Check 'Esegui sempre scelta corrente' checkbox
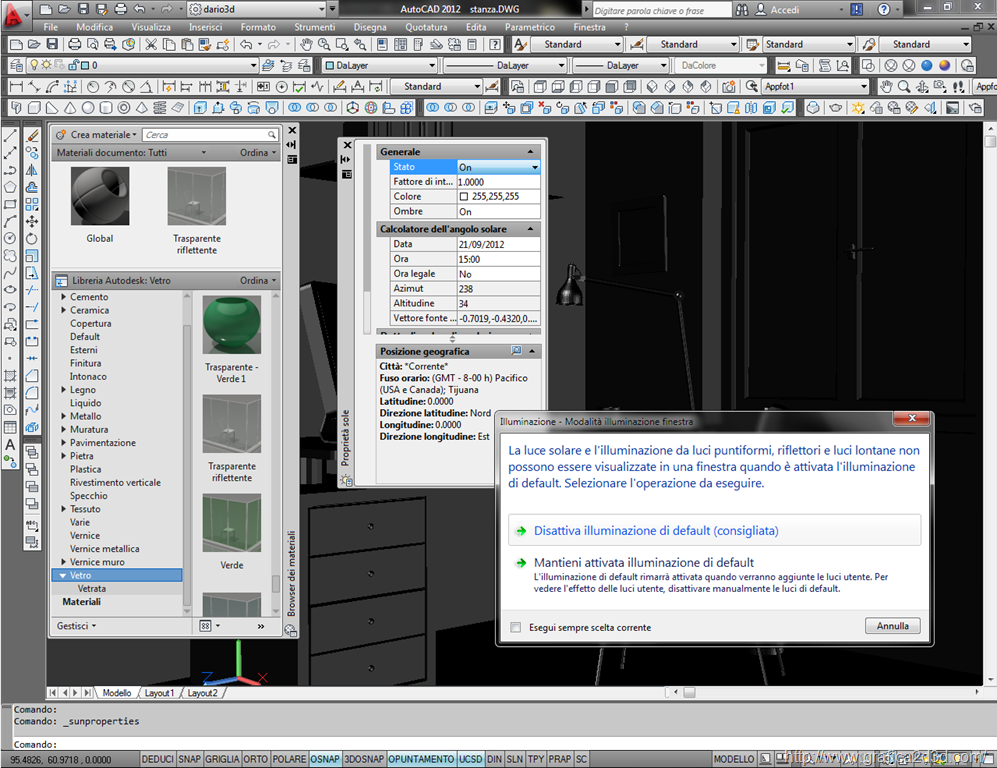This screenshot has width=997, height=768. click(x=516, y=628)
